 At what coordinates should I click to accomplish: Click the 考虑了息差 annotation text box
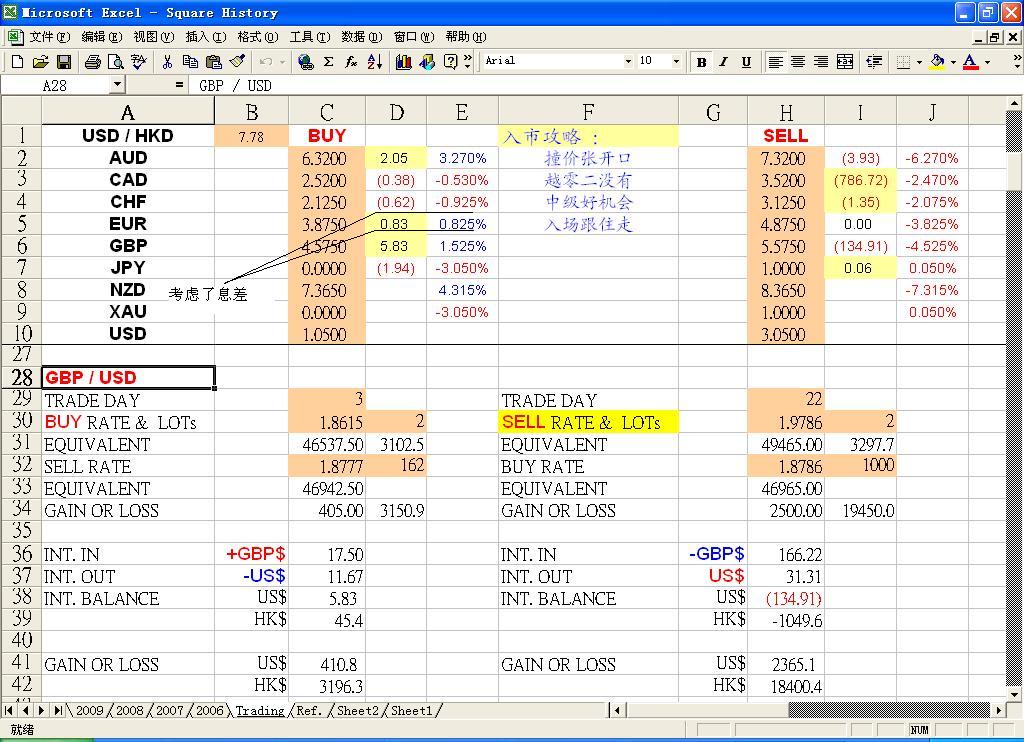coord(208,294)
